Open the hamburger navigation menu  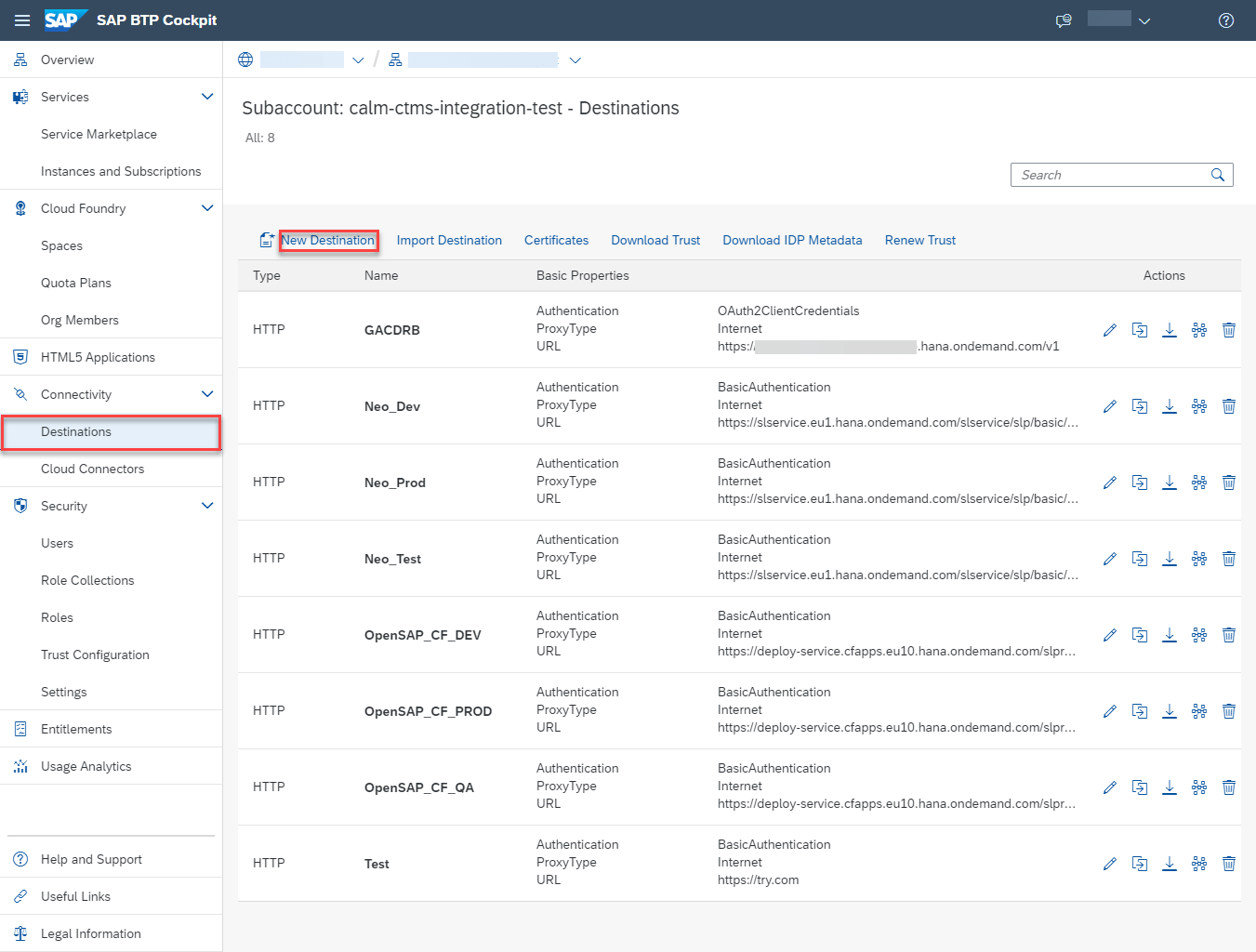coord(22,20)
